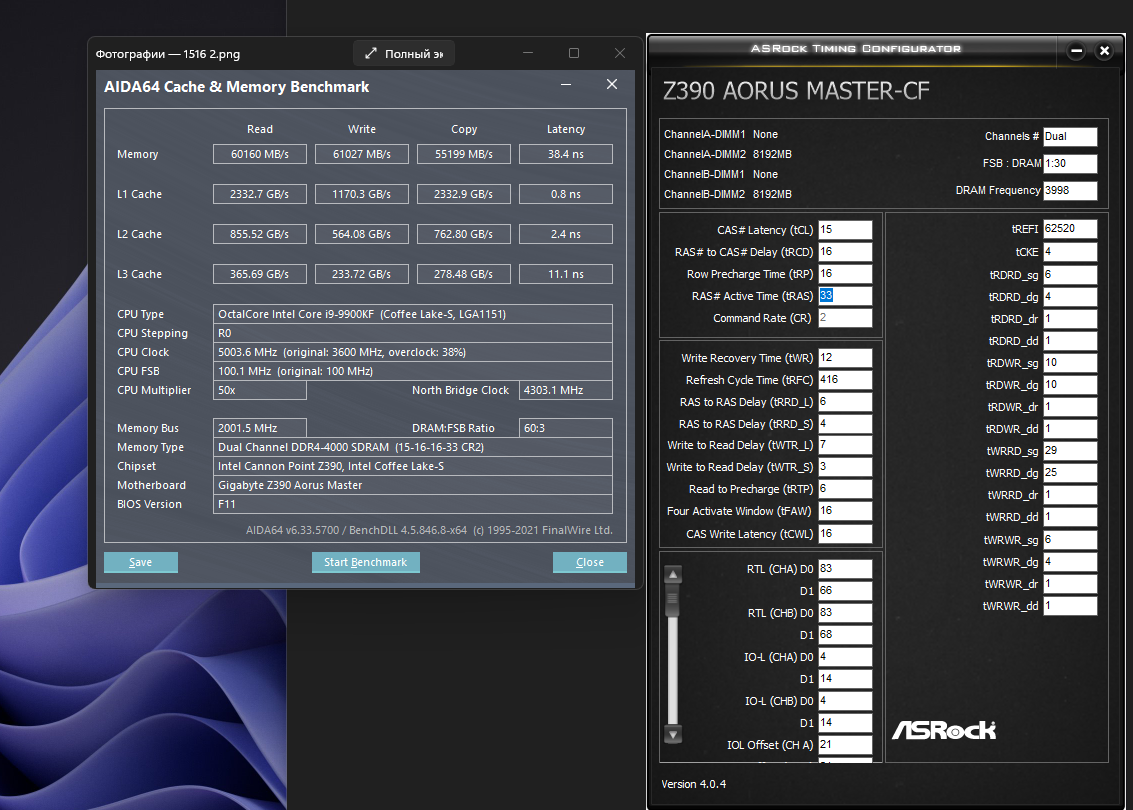The width and height of the screenshot is (1133, 810).
Task: Click the Write Recovery Time (tWR) field
Action: tap(845, 358)
